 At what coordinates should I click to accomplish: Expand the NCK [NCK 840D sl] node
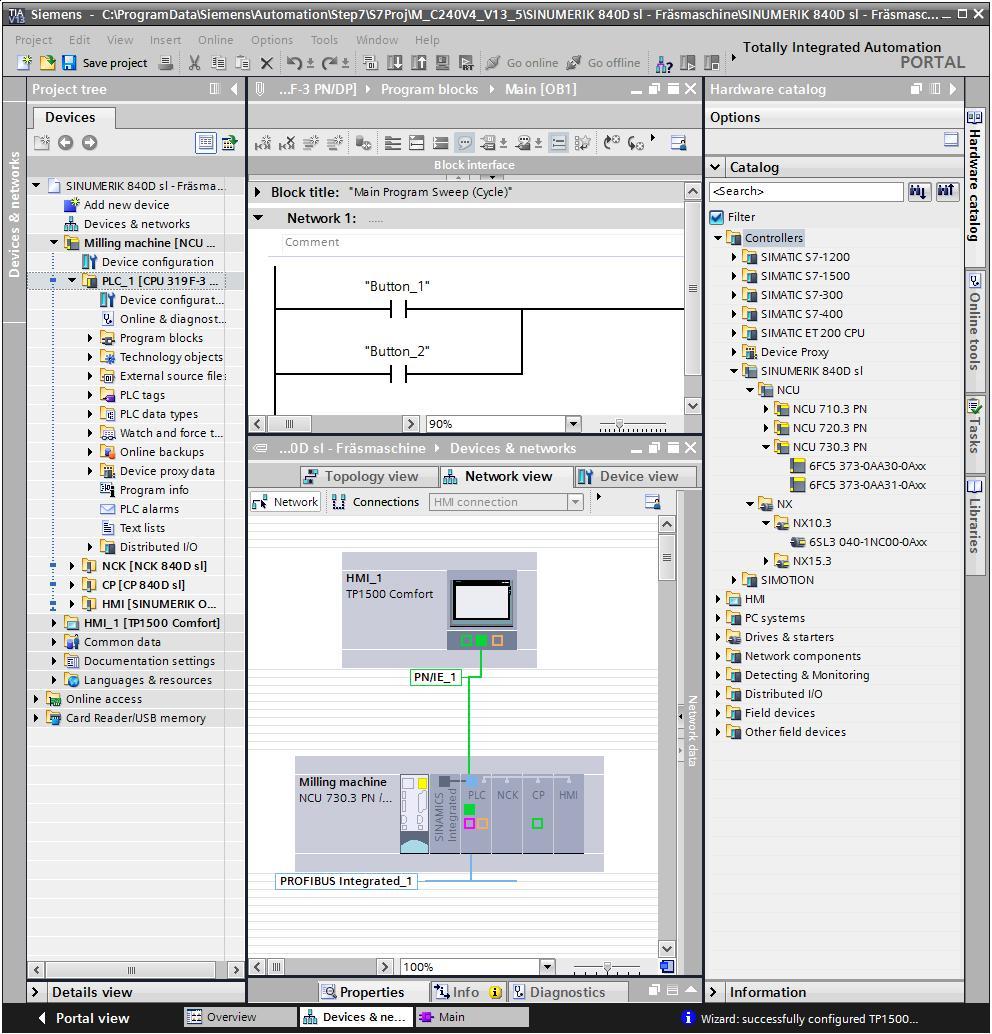(72, 566)
